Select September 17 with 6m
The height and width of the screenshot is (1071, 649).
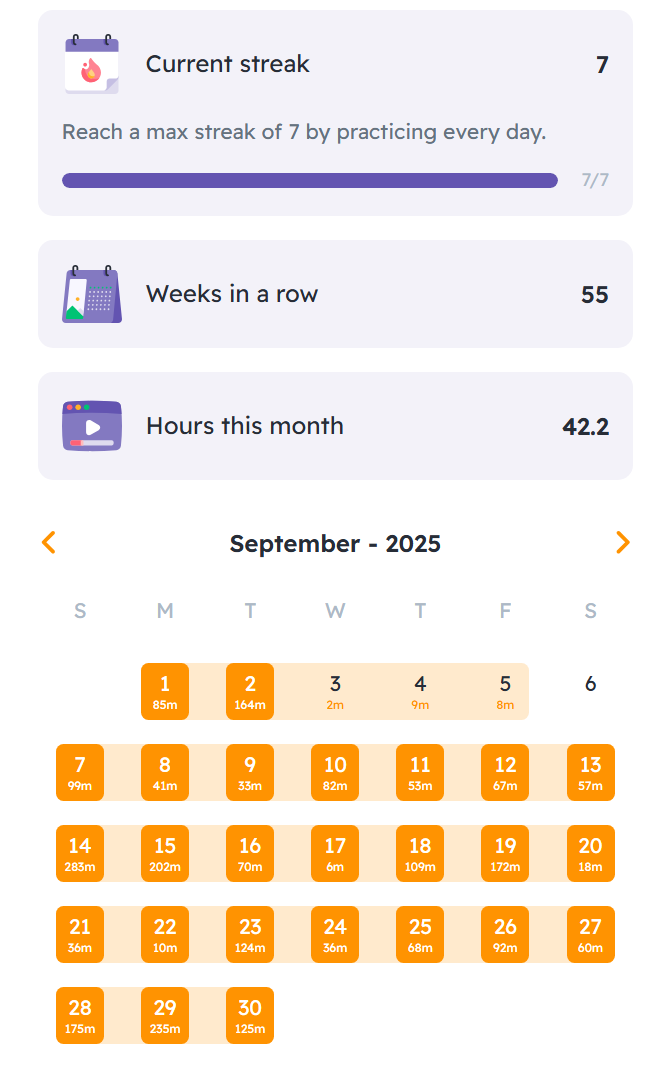335,853
